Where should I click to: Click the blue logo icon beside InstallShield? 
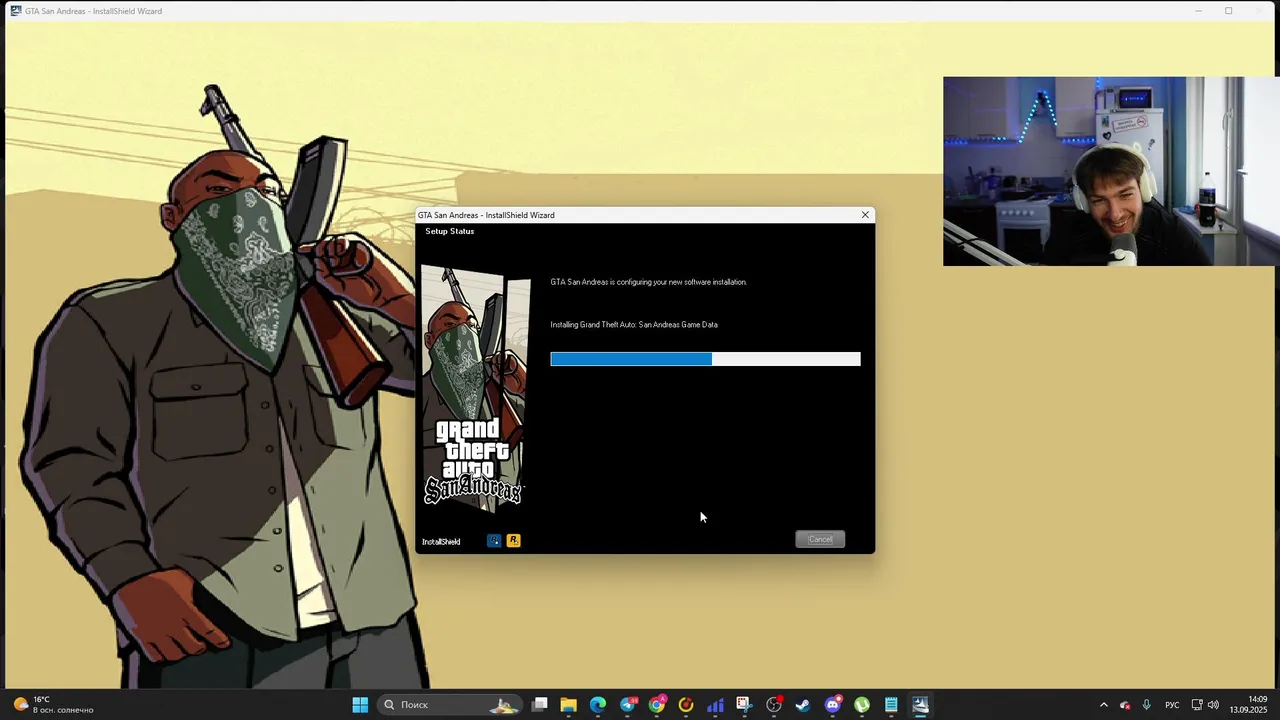(x=494, y=540)
